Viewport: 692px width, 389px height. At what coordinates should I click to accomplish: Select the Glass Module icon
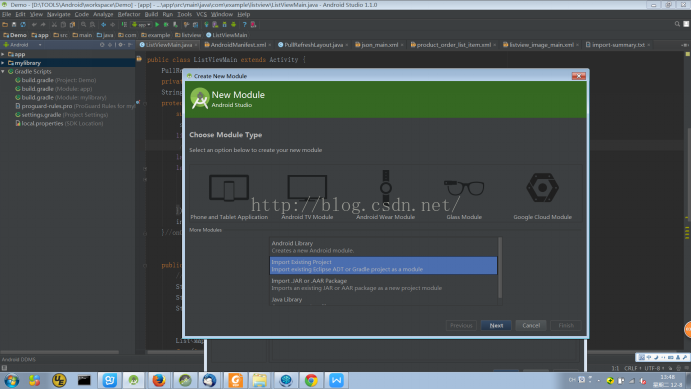tap(464, 188)
